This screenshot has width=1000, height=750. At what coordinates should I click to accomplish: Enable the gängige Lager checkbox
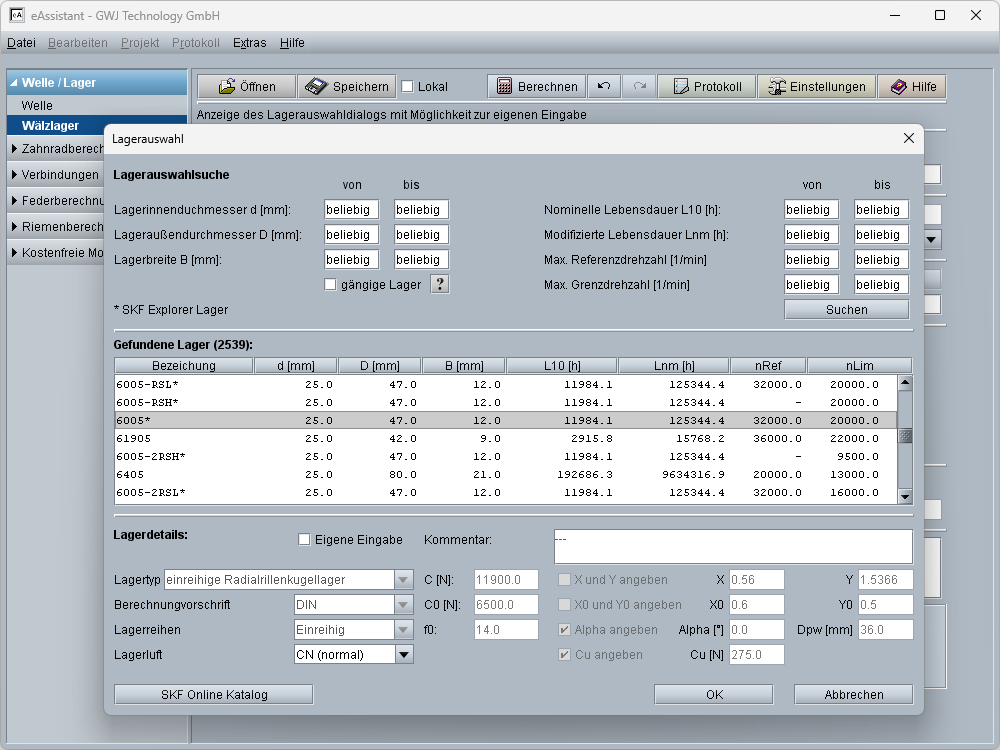click(x=331, y=285)
